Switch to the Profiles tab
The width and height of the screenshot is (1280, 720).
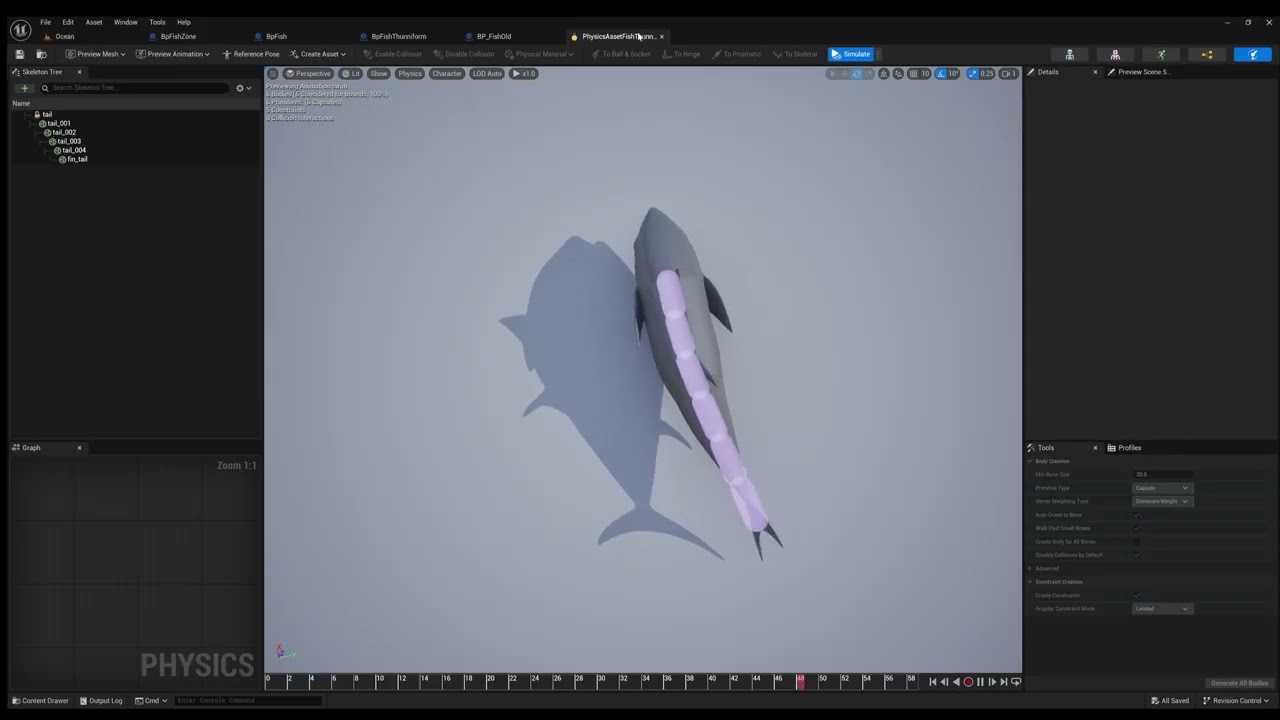(x=1125, y=448)
